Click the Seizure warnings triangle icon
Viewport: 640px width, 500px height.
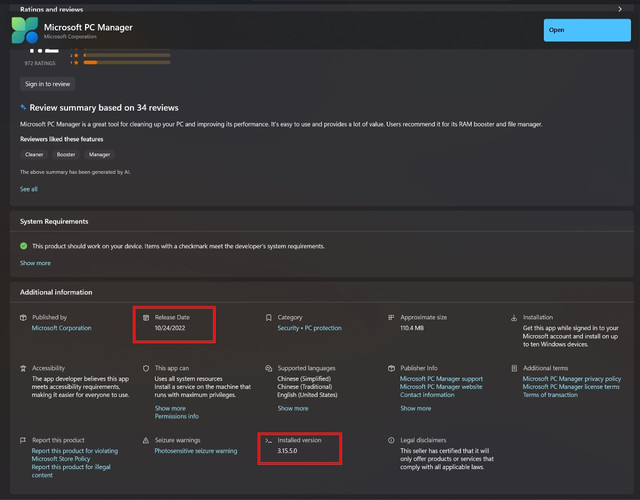tap(146, 440)
